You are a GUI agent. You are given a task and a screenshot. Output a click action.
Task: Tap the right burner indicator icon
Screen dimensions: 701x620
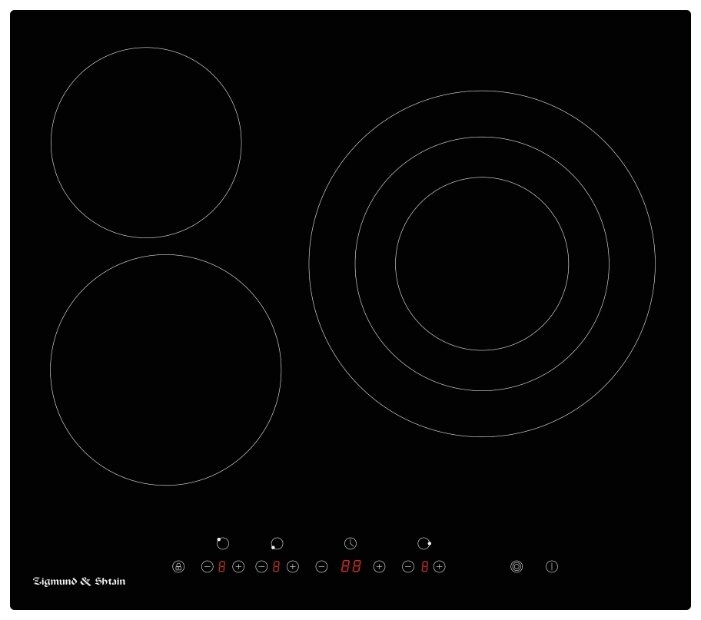pos(424,543)
